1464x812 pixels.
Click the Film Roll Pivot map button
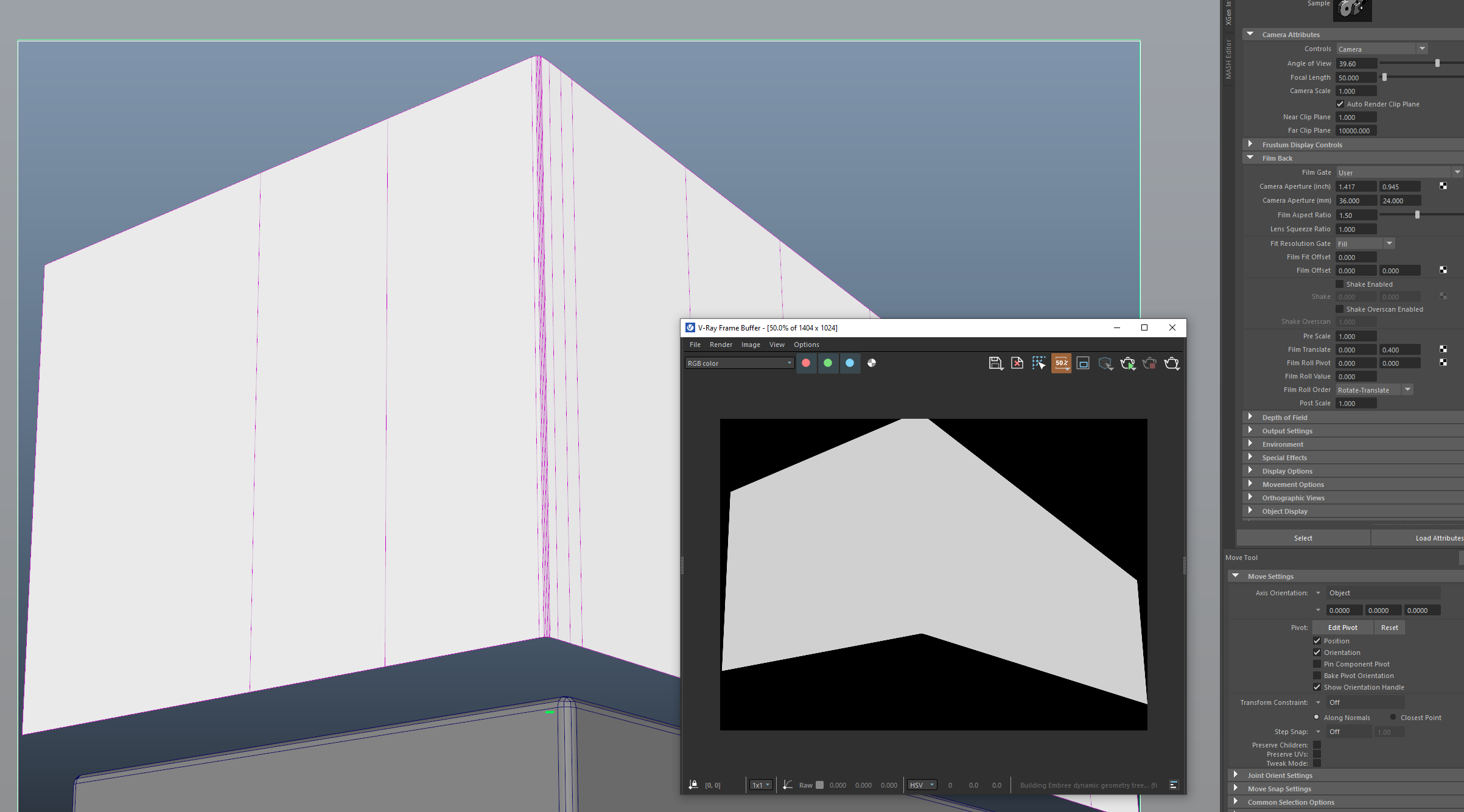[1443, 363]
